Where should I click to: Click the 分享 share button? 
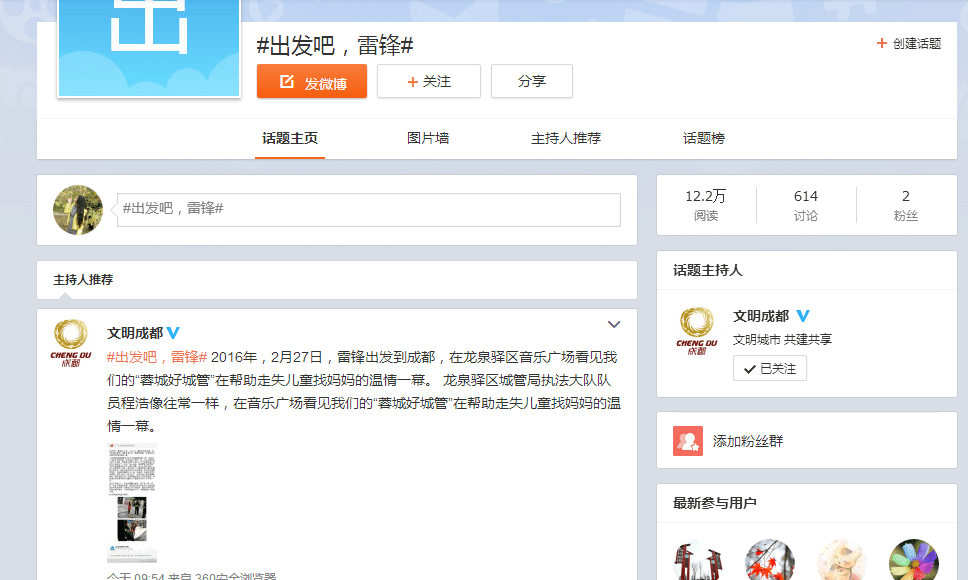click(x=532, y=82)
